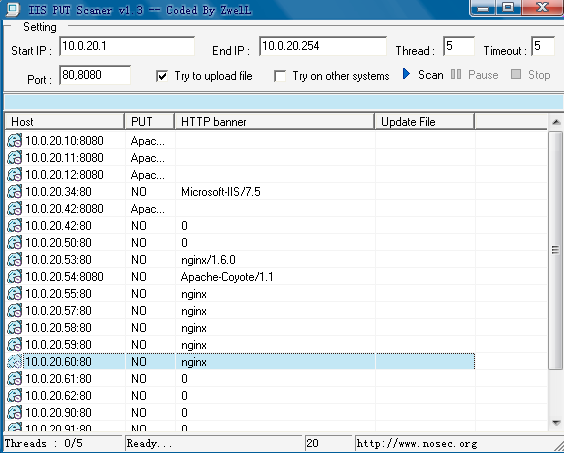Screen dimensions: 564x453
Task: Click host icon for 10.0.20.53:80
Action: pos(14,260)
